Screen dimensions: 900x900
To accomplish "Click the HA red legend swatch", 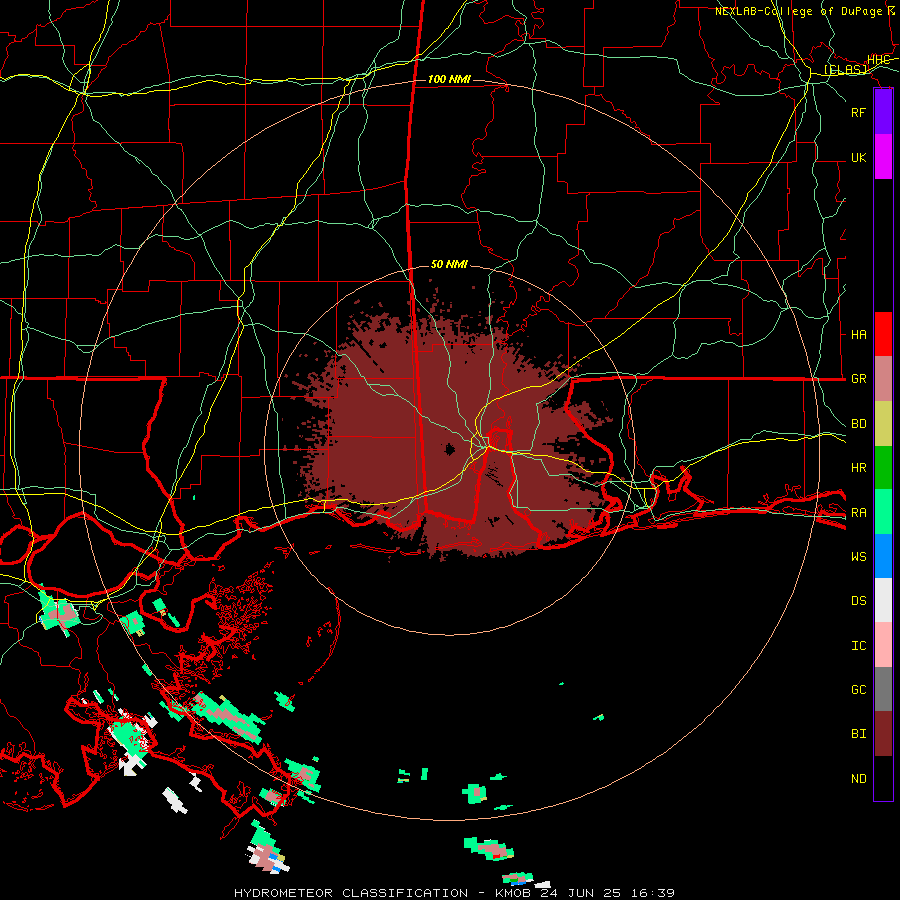I will pos(883,334).
